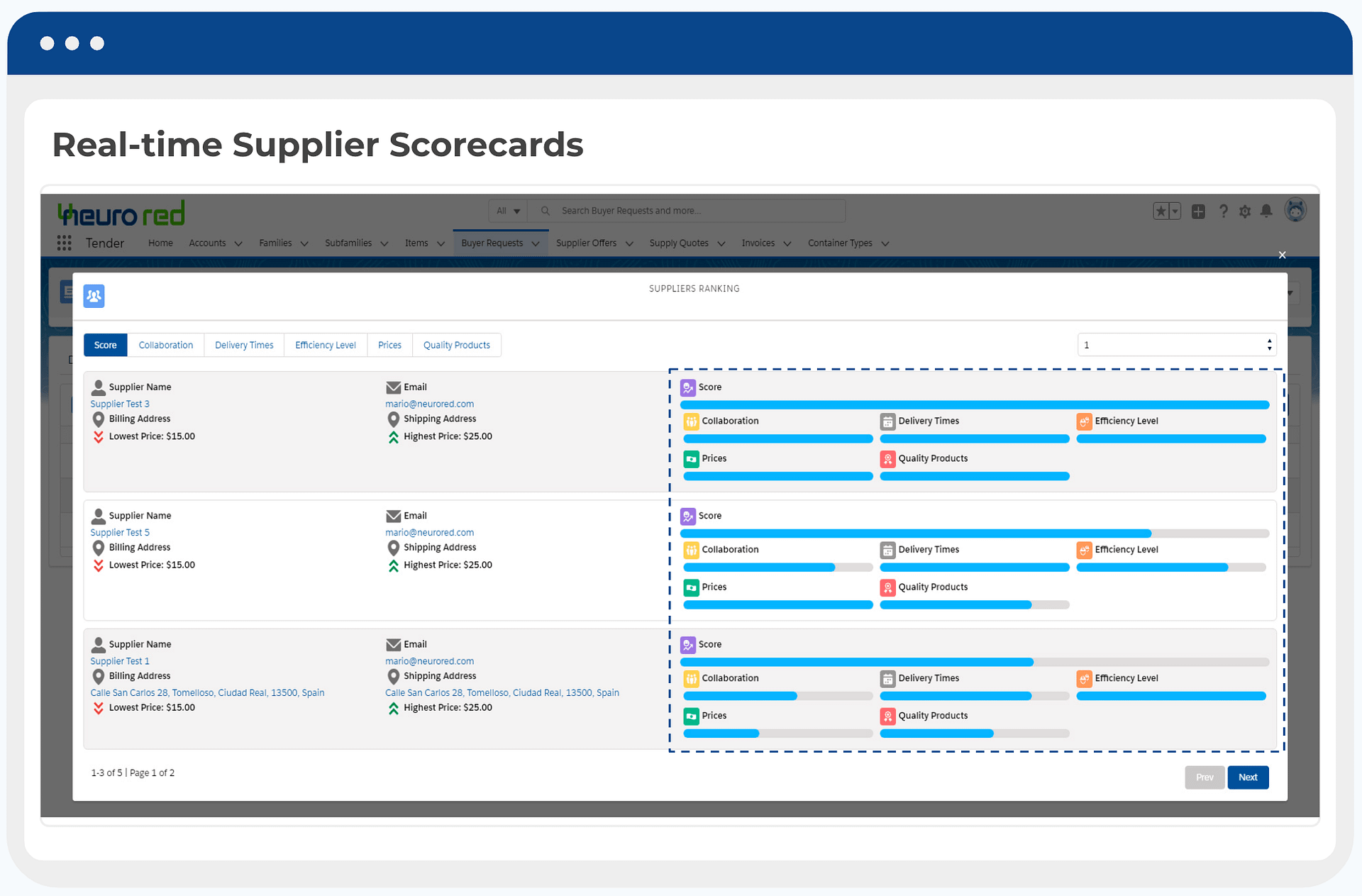
Task: Open the help question mark icon
Action: coord(1223,211)
